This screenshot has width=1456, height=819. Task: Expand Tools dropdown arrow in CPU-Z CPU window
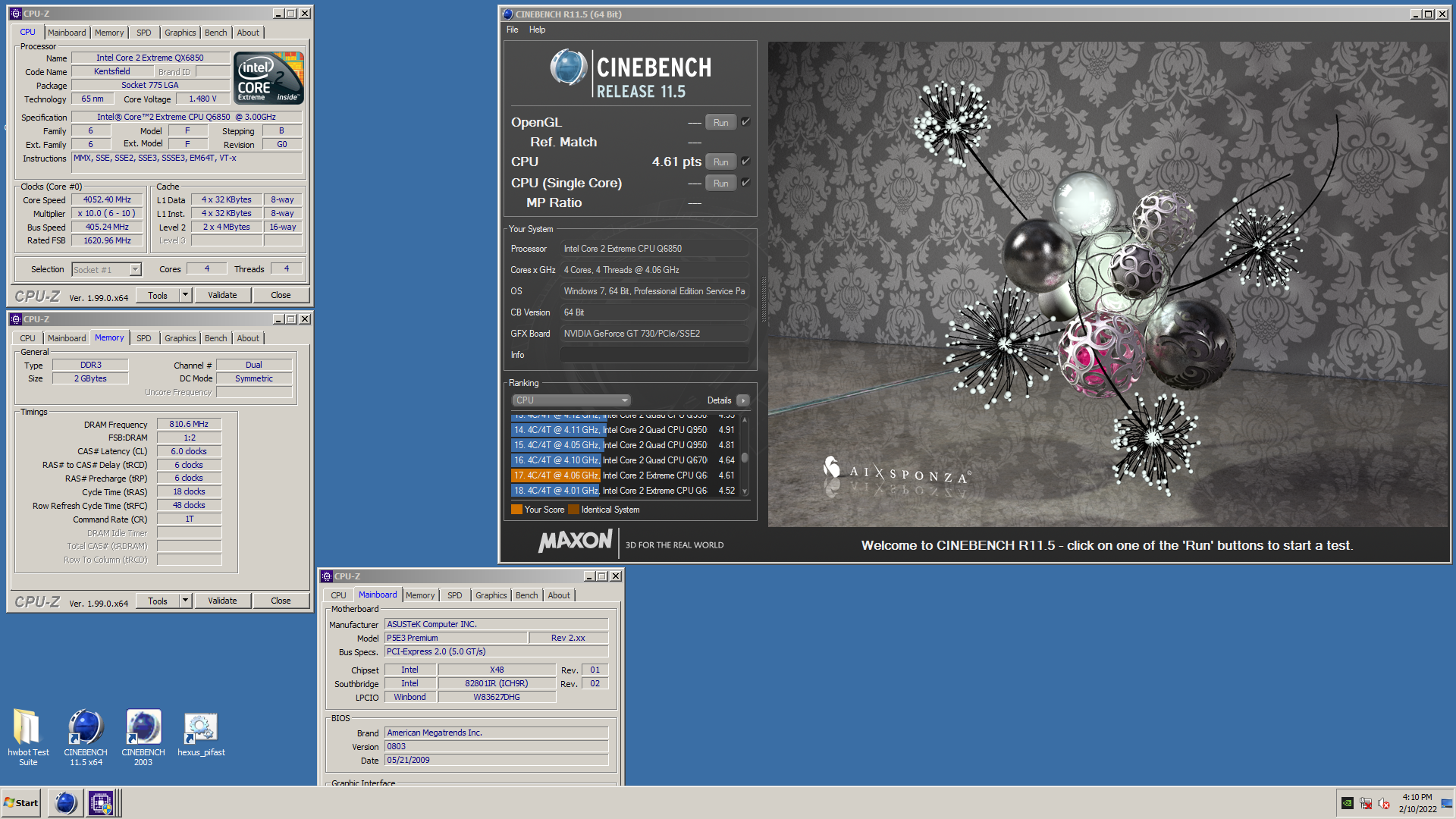pos(185,295)
